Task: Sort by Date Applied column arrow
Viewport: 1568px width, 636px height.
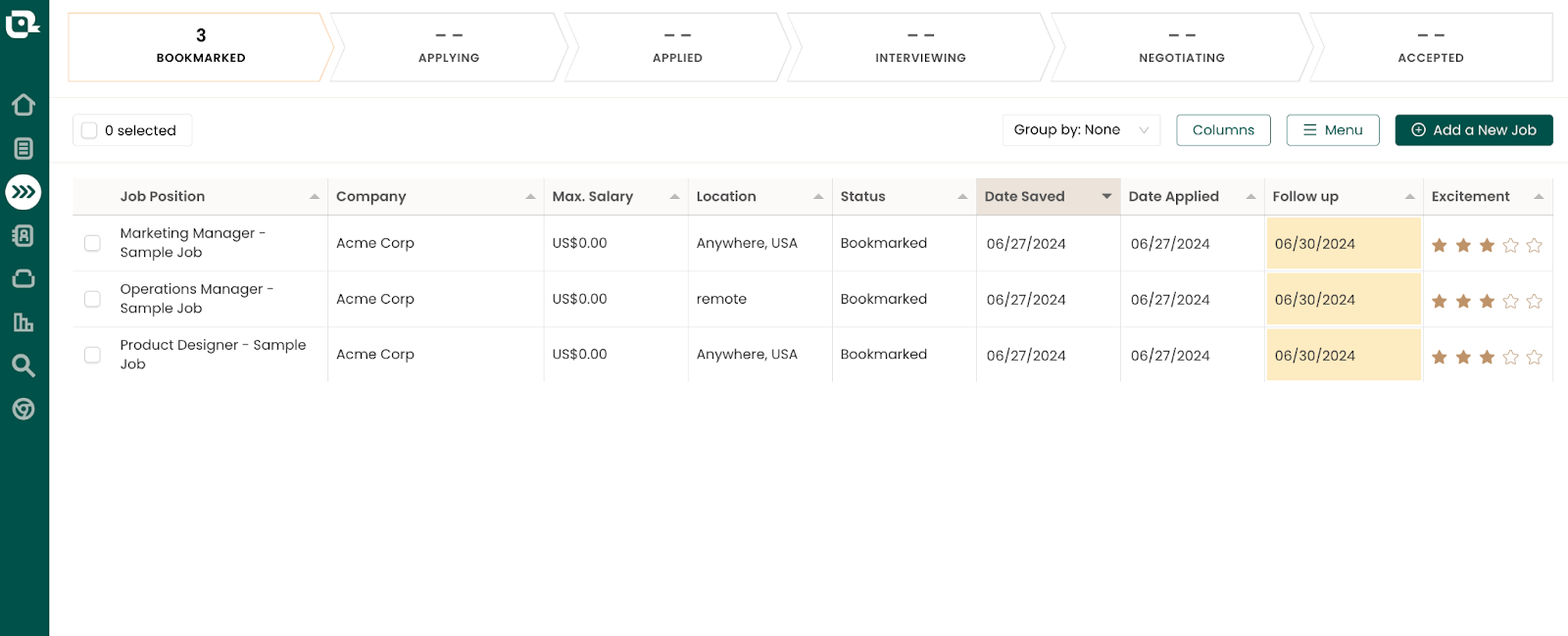Action: [1250, 197]
